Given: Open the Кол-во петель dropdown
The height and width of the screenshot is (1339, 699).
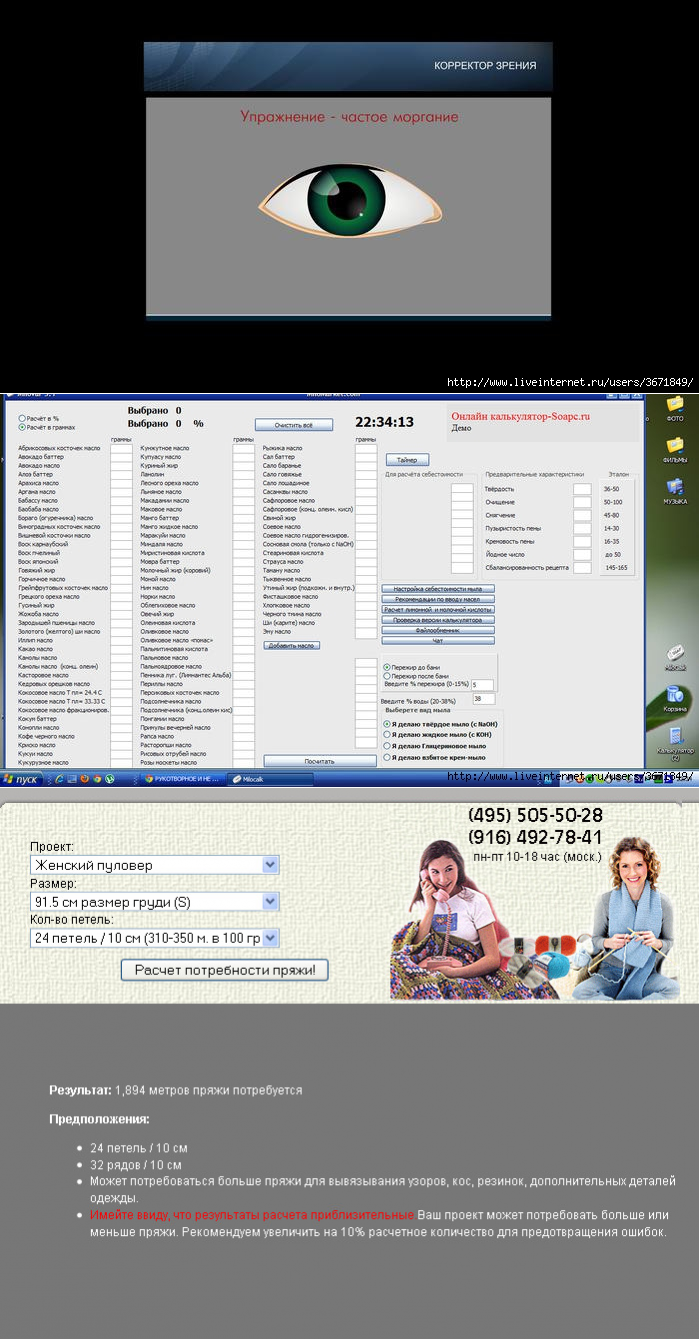Looking at the screenshot, I should tap(154, 938).
